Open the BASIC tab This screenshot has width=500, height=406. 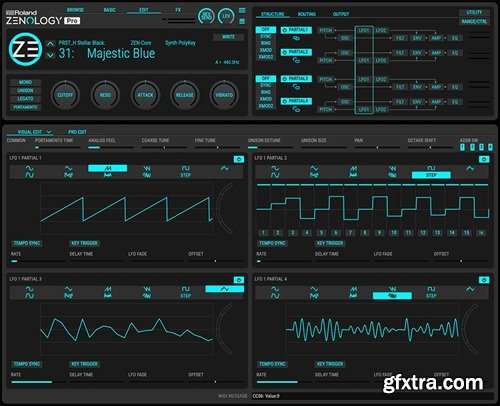(110, 10)
